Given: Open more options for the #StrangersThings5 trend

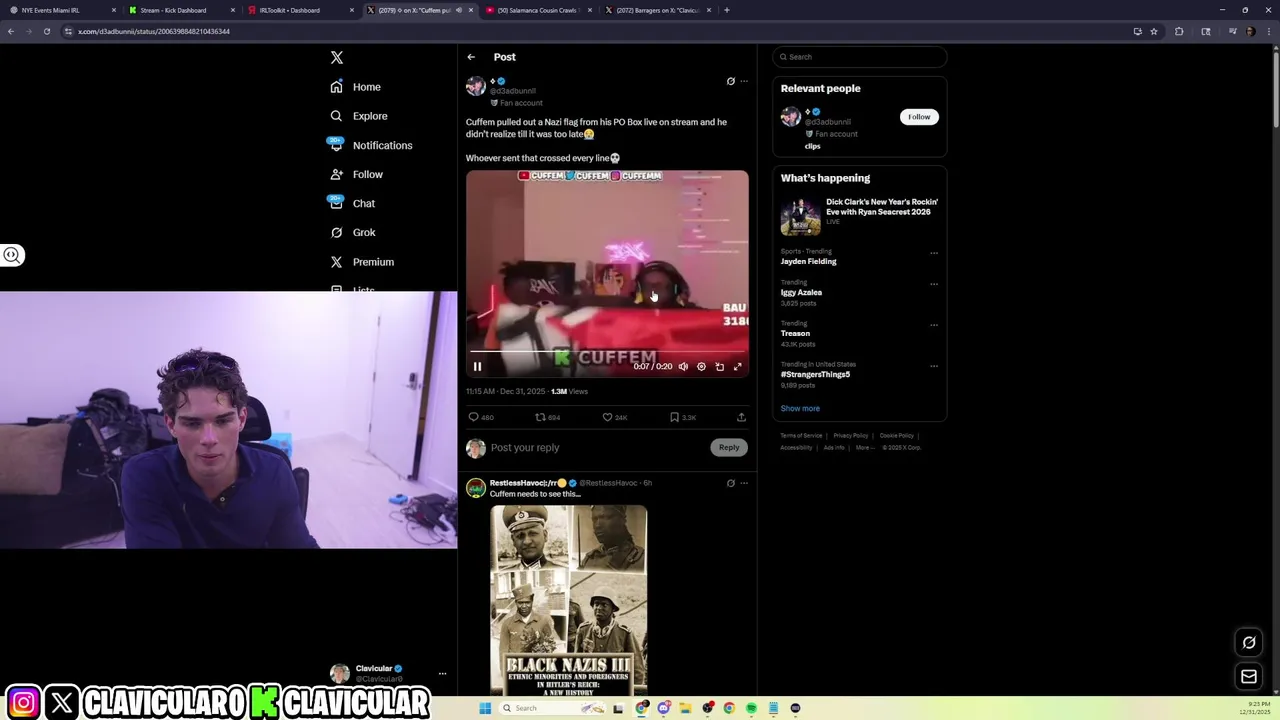Looking at the screenshot, I should [x=934, y=366].
